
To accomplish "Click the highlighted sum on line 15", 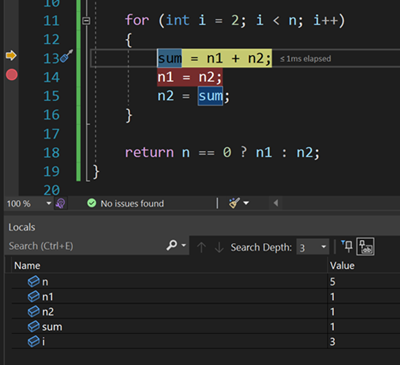I will pyautogui.click(x=210, y=96).
